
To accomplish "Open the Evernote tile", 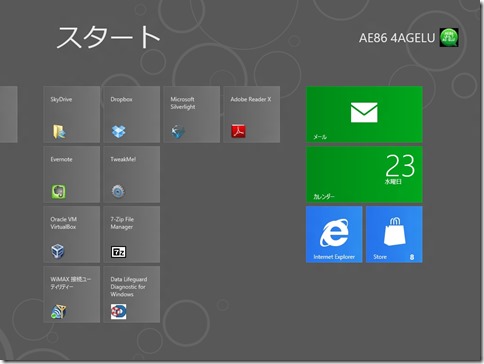I will point(72,174).
